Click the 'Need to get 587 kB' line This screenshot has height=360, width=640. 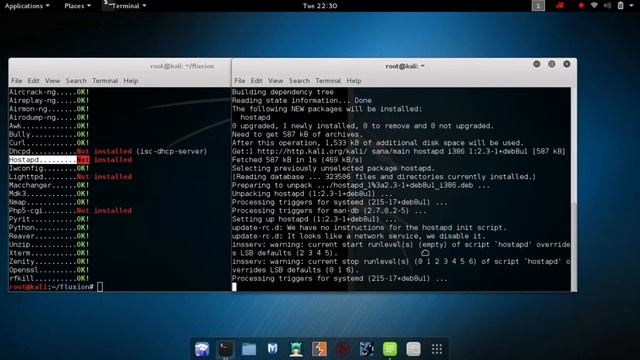point(297,134)
